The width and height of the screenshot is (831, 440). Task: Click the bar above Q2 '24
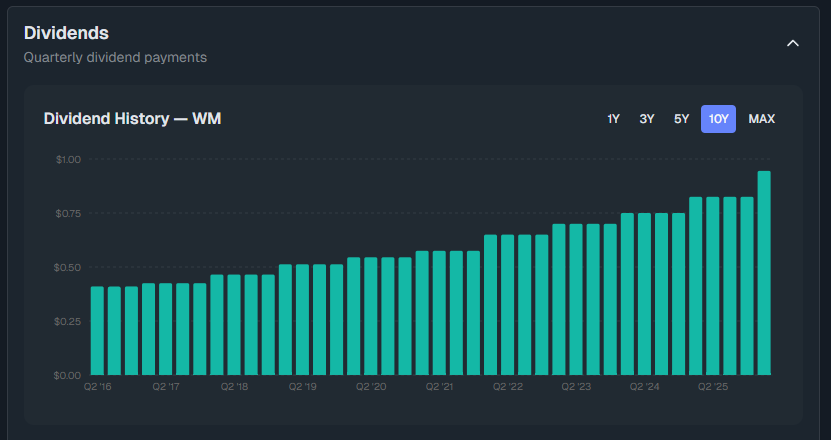(x=644, y=294)
